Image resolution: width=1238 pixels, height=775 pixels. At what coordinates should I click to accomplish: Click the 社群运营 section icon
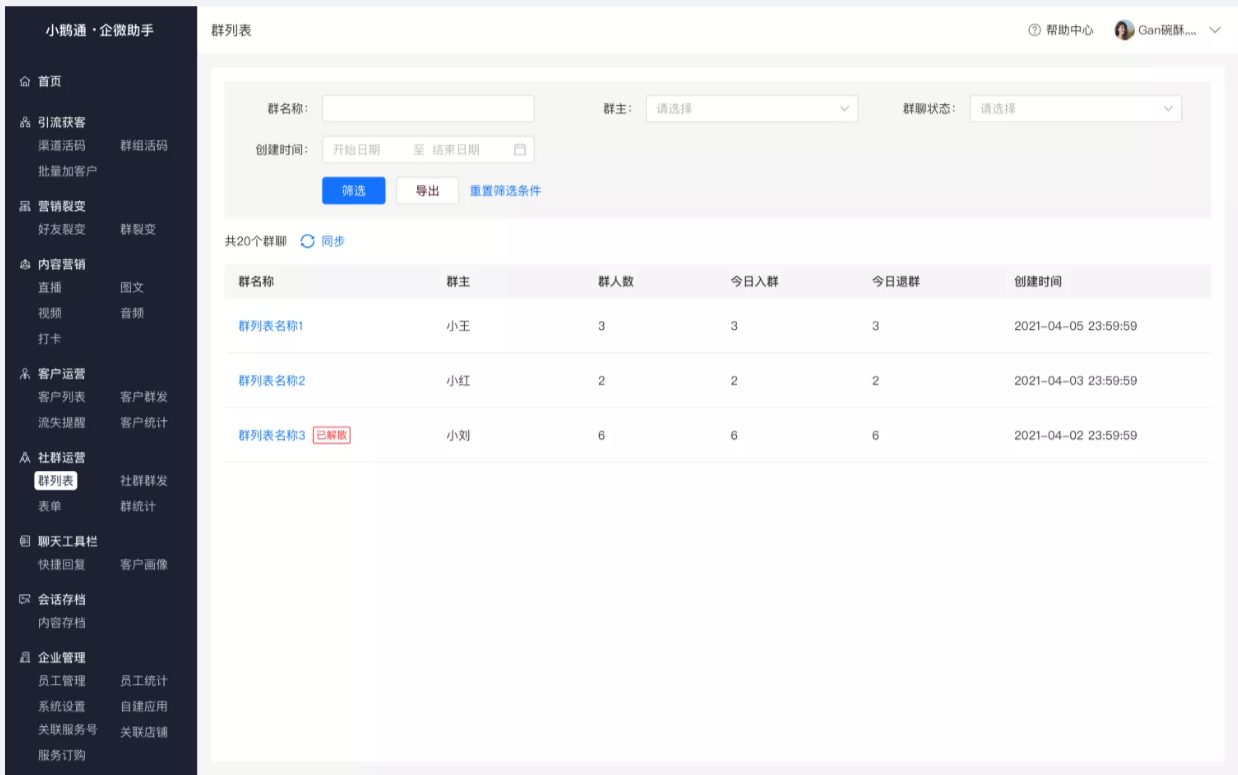point(26,458)
